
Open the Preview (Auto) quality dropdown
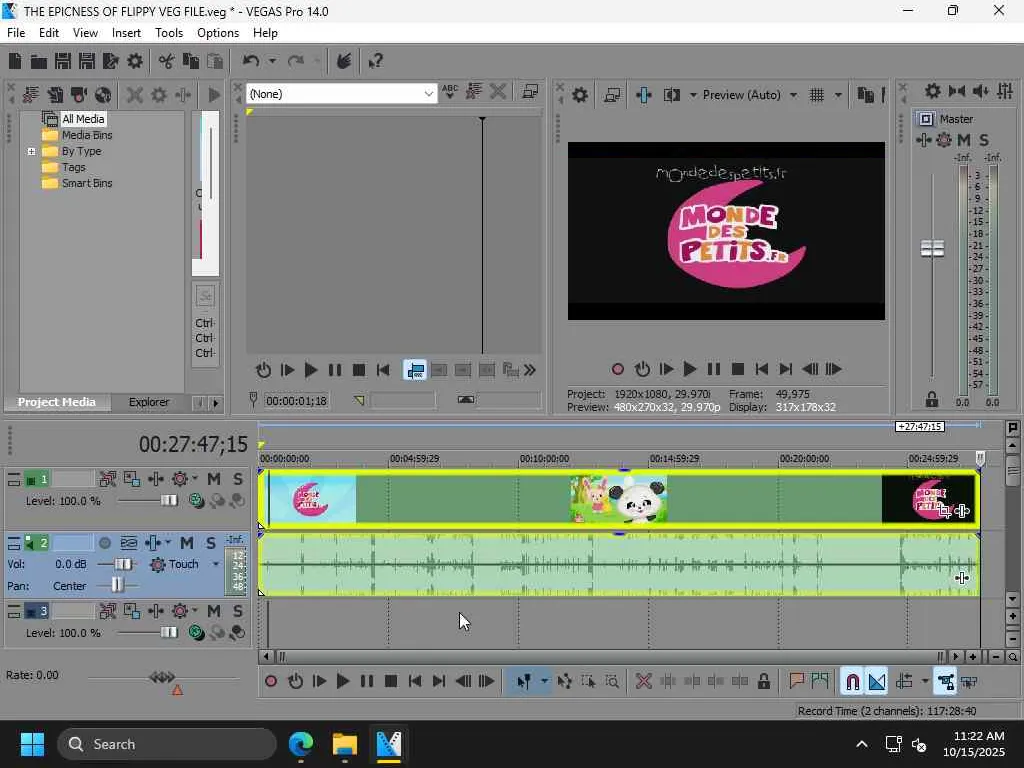click(x=793, y=95)
